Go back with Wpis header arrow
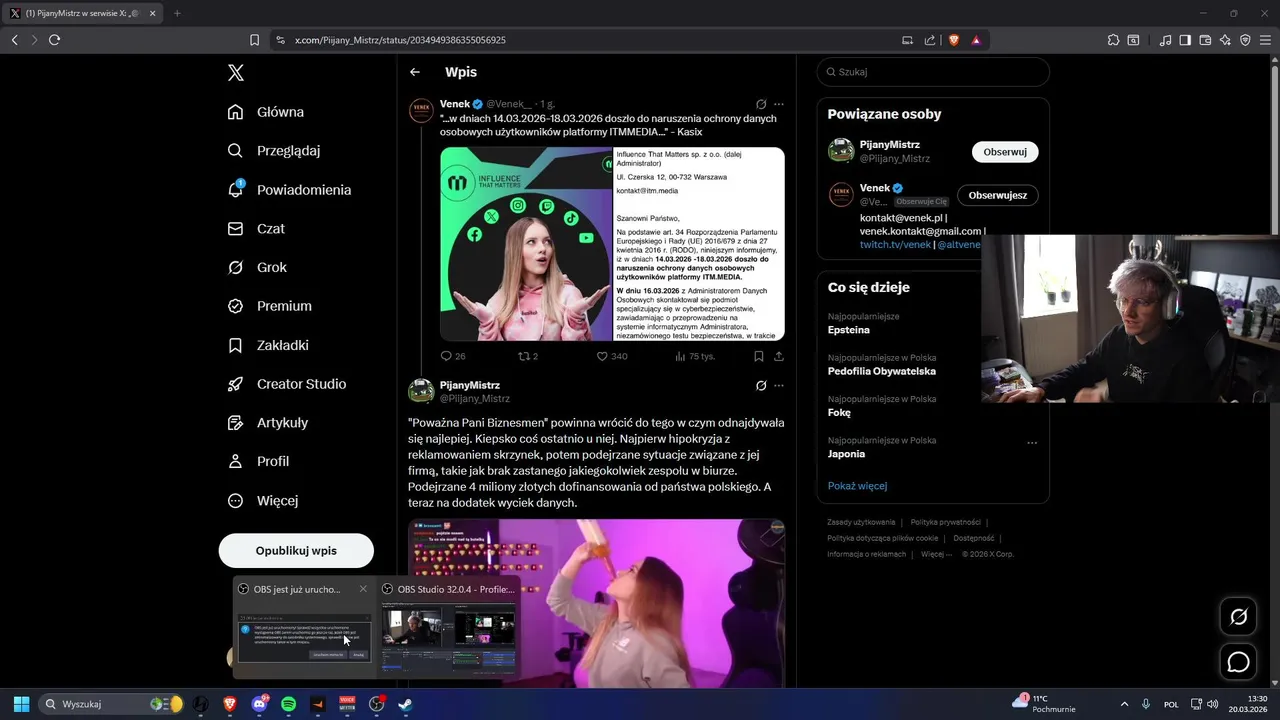This screenshot has width=1280, height=720. (415, 72)
